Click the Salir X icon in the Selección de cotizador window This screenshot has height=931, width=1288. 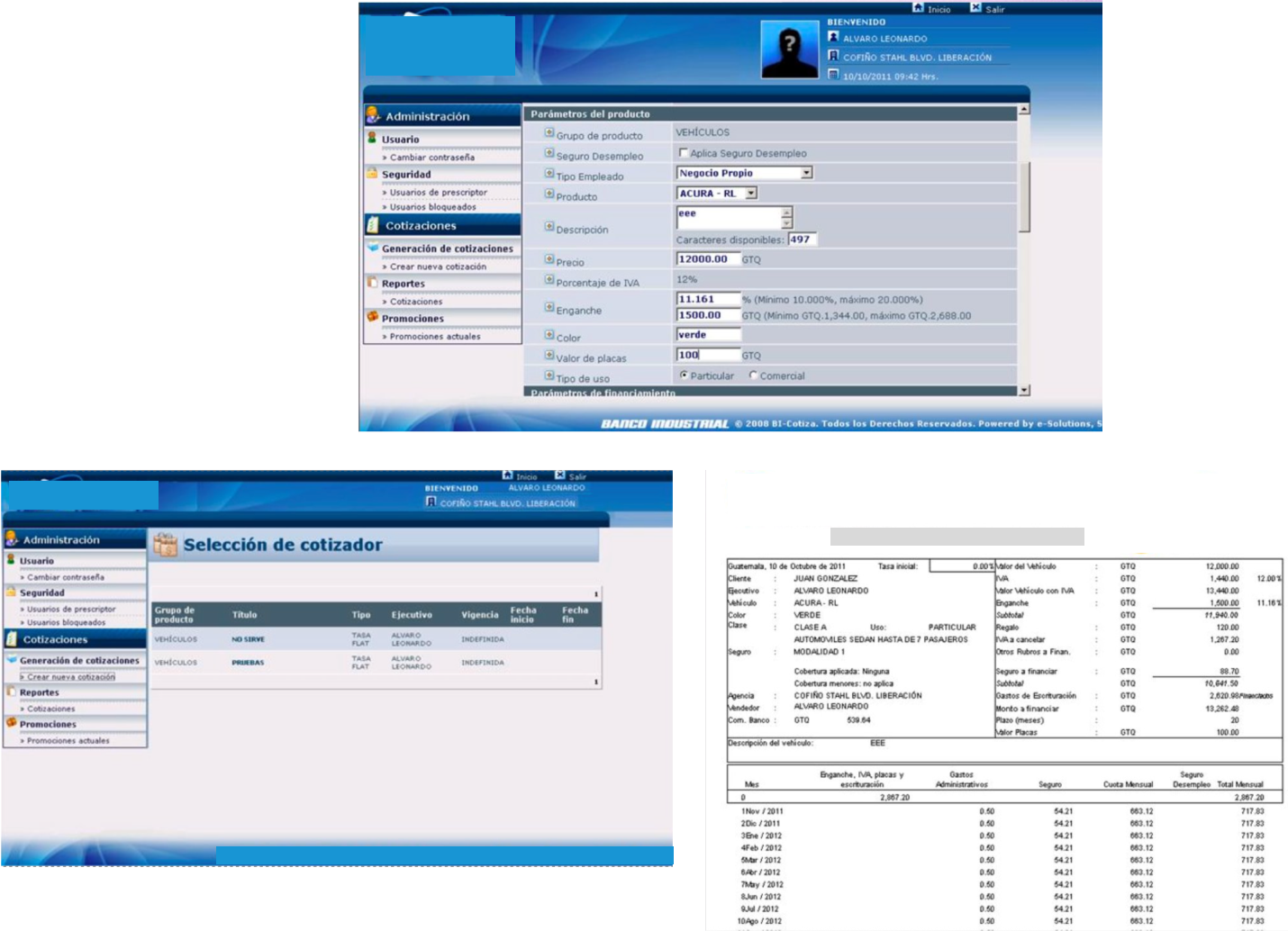coord(559,475)
